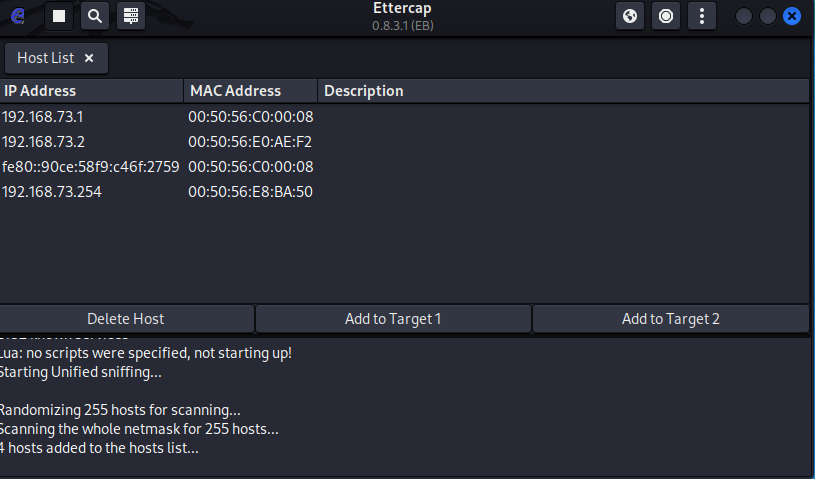Select the Host List tab
Screen dimensions: 815x479
(56, 58)
